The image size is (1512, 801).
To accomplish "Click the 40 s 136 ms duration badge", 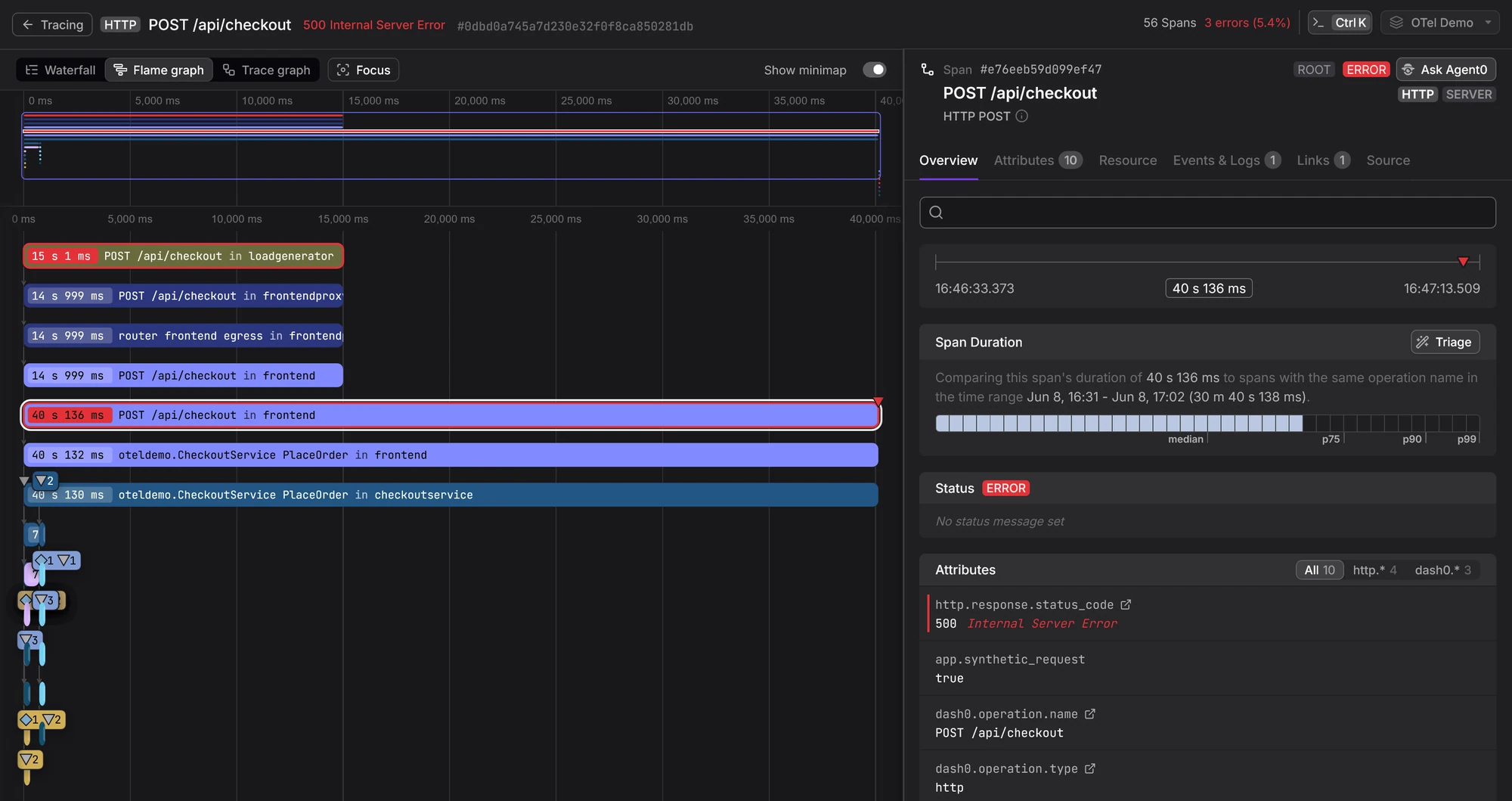I will 1209,288.
